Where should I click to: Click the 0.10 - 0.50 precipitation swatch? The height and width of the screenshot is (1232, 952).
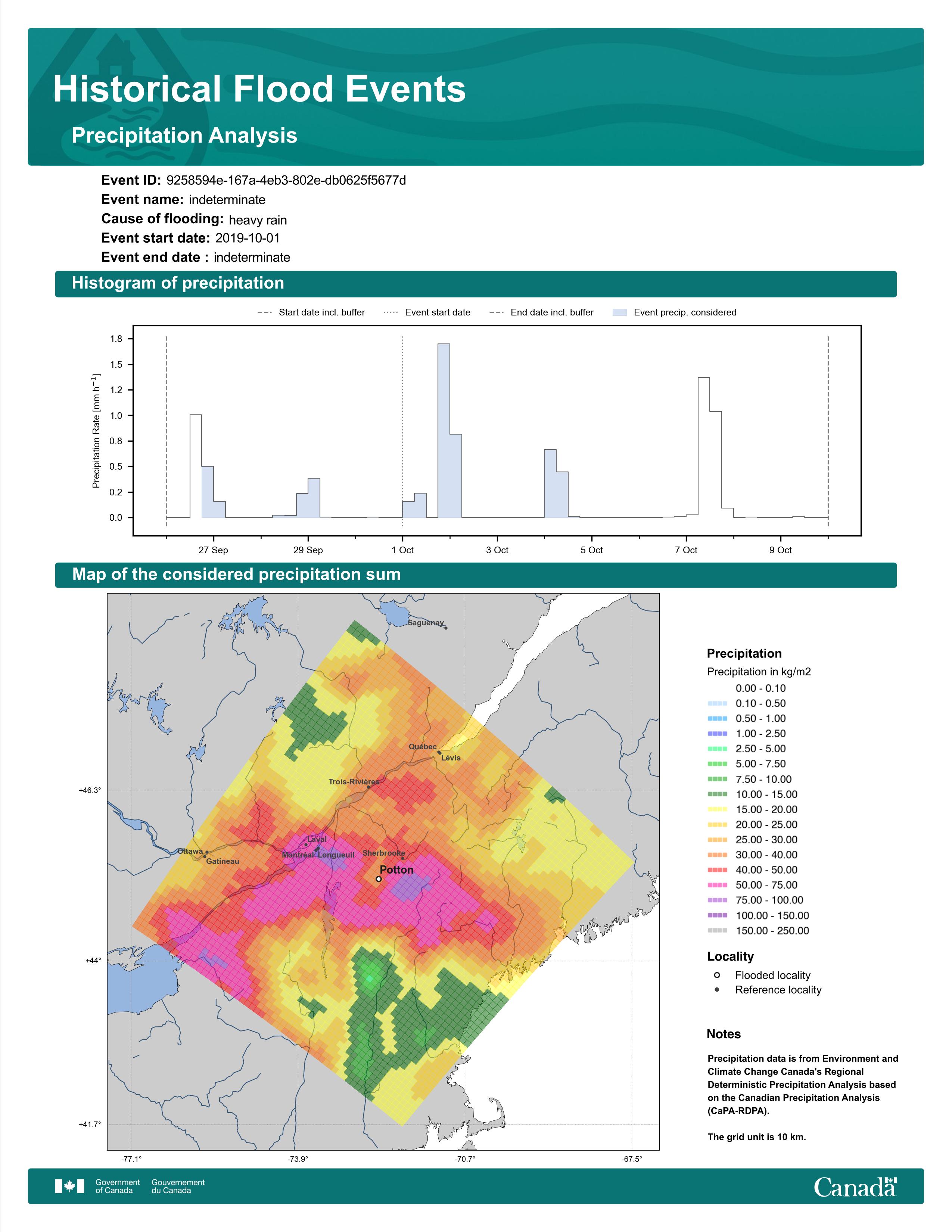point(718,703)
